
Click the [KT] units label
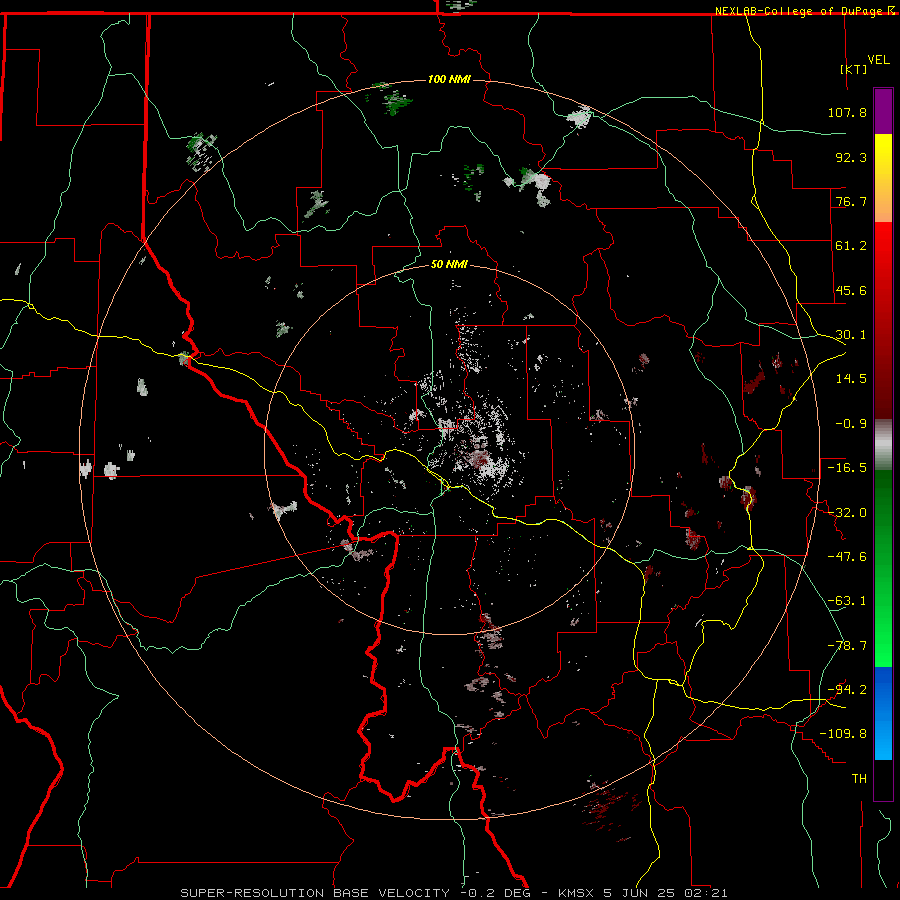pyautogui.click(x=854, y=69)
